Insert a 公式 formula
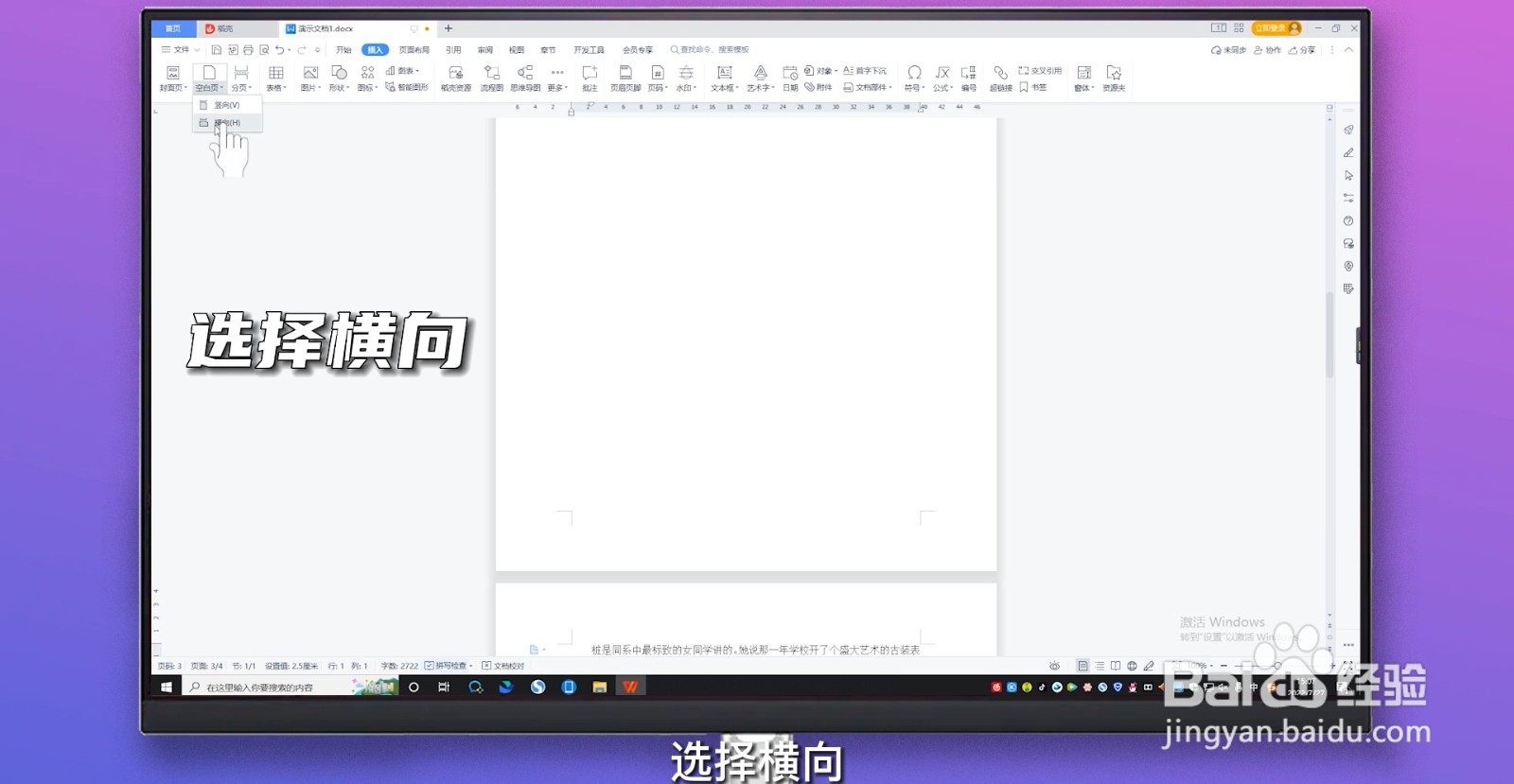1514x784 pixels. pos(942,78)
